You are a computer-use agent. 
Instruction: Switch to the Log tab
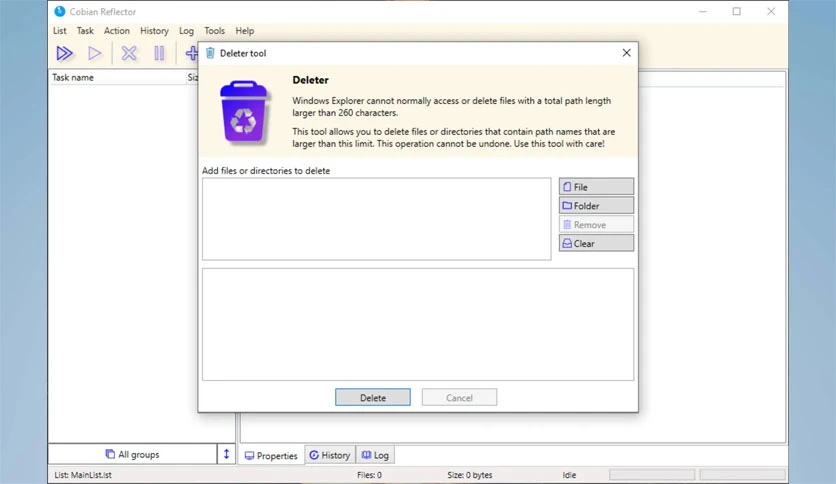tap(375, 455)
